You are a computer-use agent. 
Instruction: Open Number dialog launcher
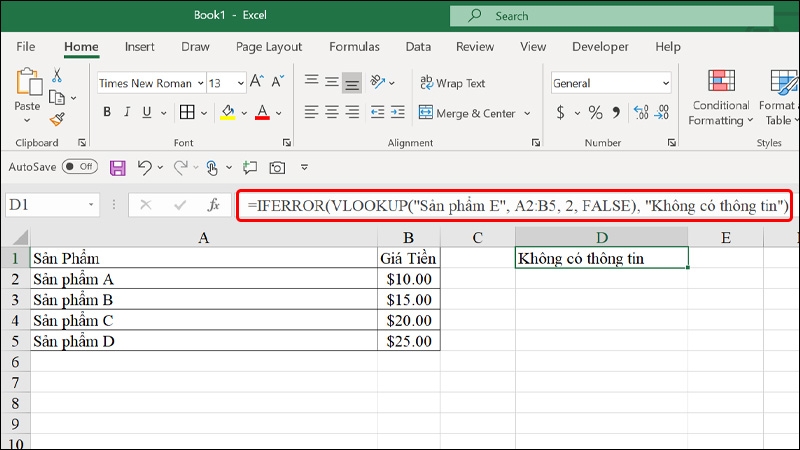coord(671,143)
